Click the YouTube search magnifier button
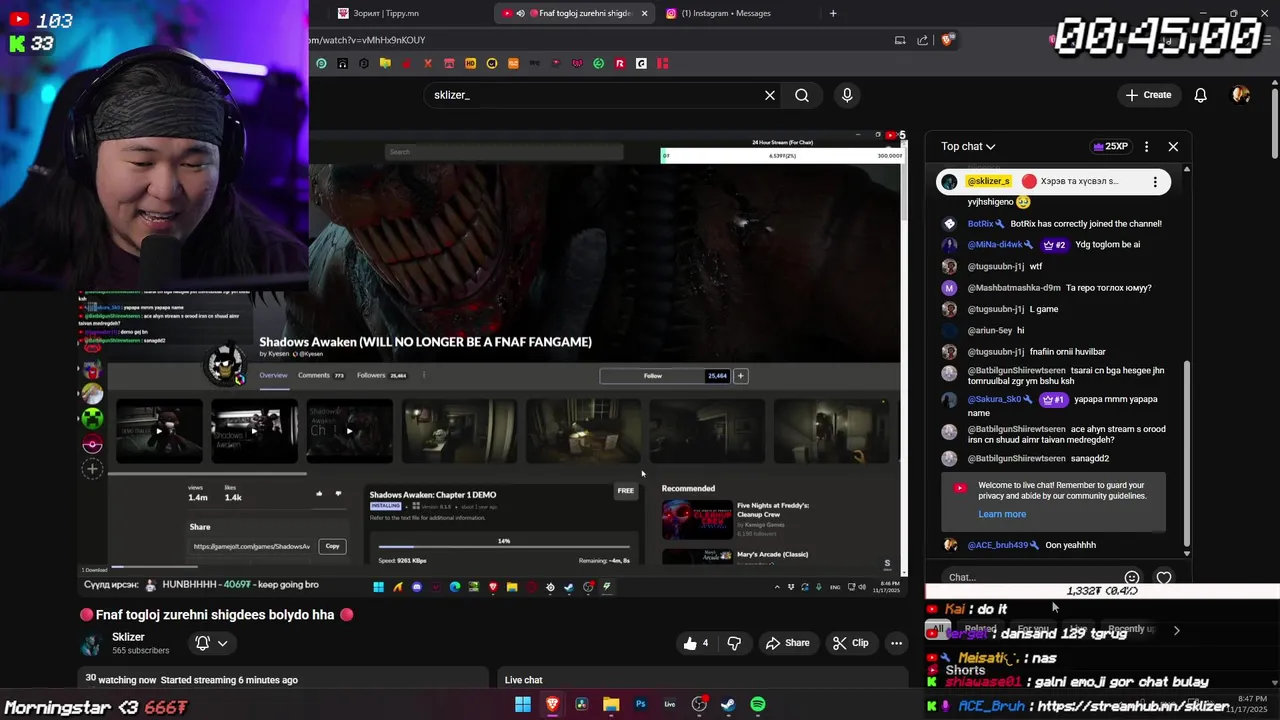 coord(802,95)
